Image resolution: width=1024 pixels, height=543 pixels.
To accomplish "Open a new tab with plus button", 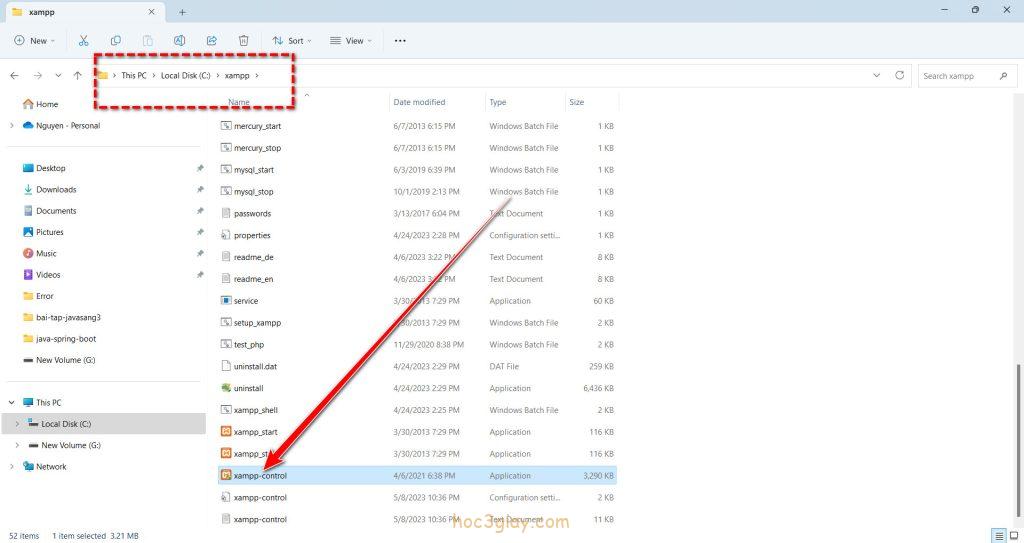I will click(182, 12).
